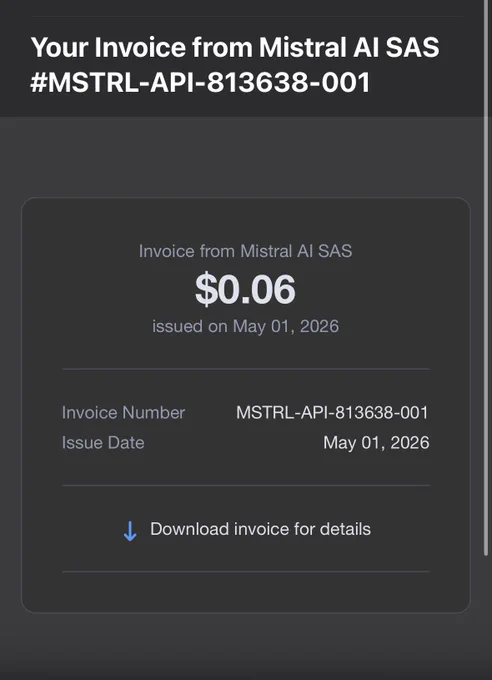Click the Invoice Number field label

pyautogui.click(x=123, y=412)
